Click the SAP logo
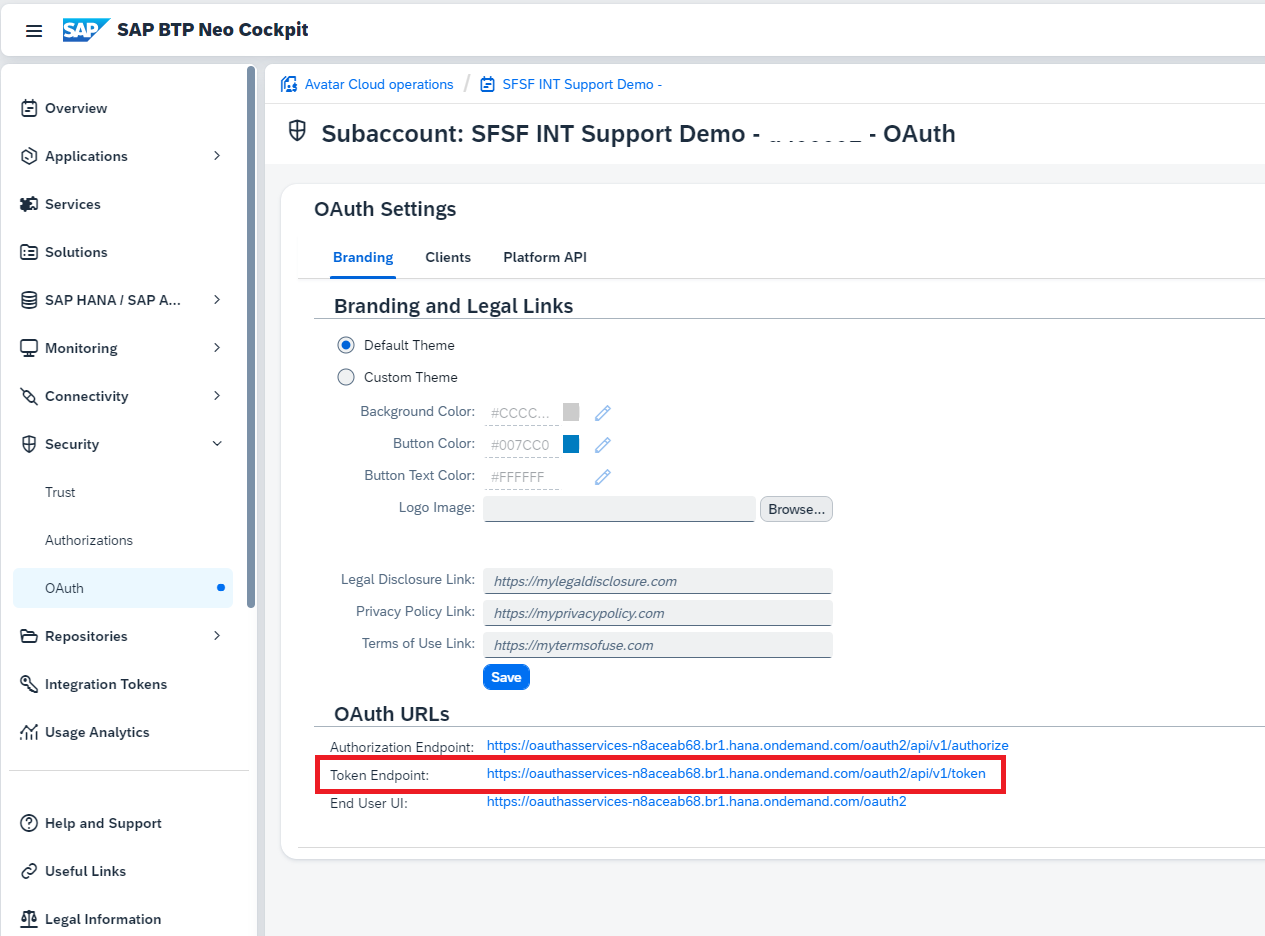This screenshot has height=936, width=1265. (x=85, y=30)
